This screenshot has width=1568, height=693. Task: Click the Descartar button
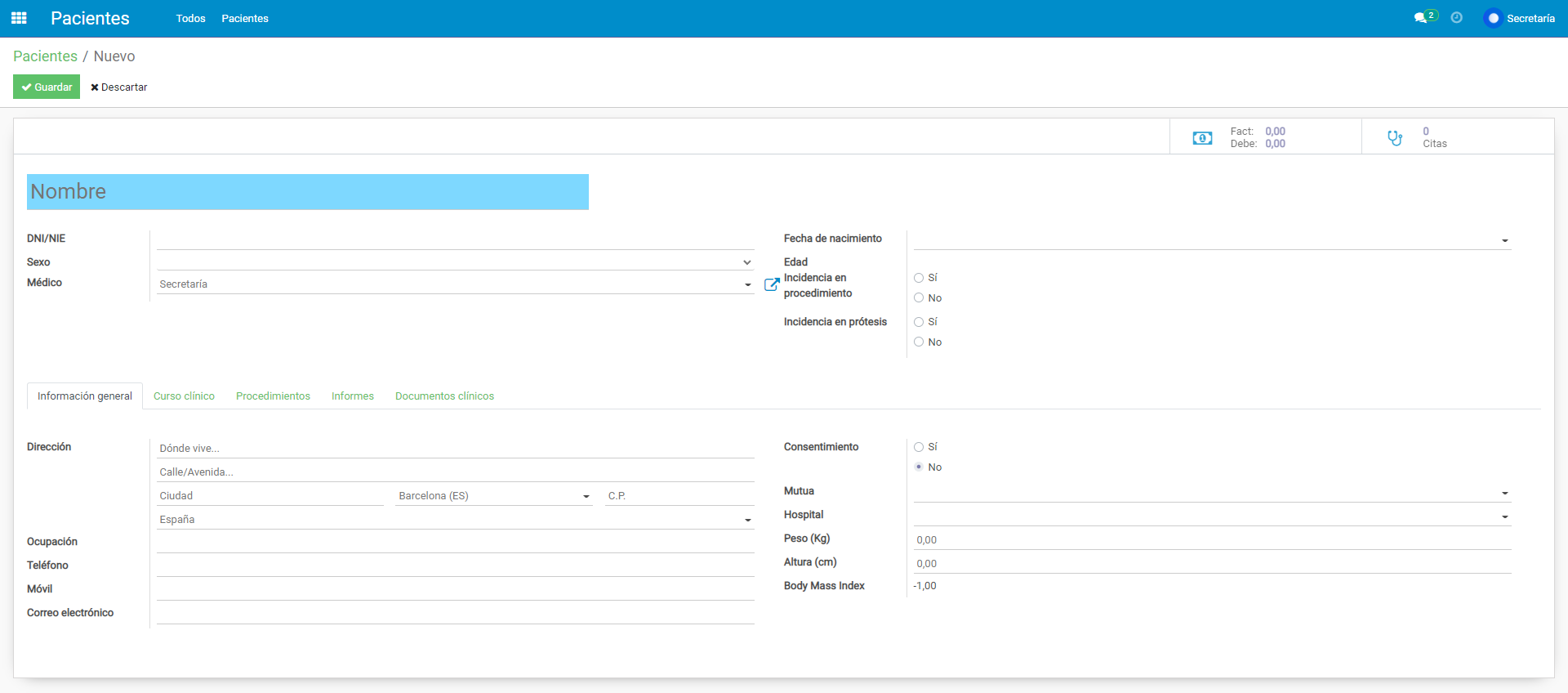(118, 87)
